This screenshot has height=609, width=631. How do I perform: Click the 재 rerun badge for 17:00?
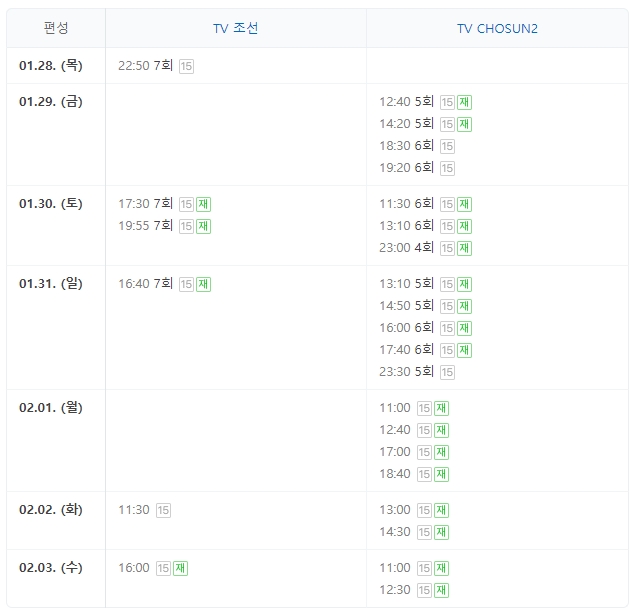(x=441, y=452)
